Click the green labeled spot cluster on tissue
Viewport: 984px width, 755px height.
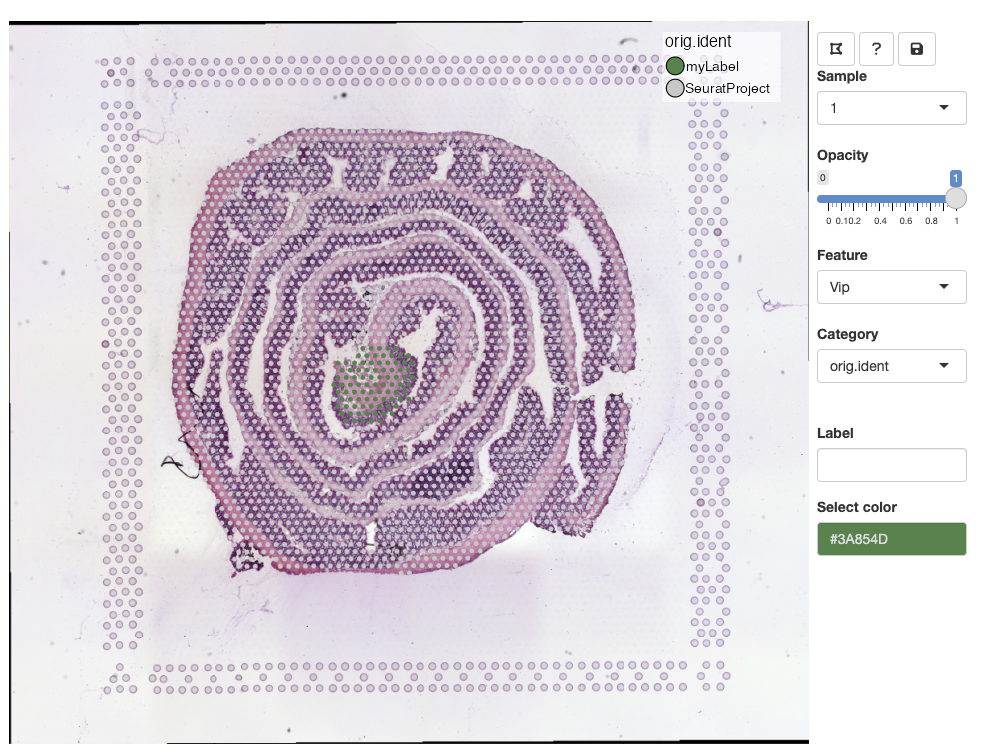click(x=374, y=383)
